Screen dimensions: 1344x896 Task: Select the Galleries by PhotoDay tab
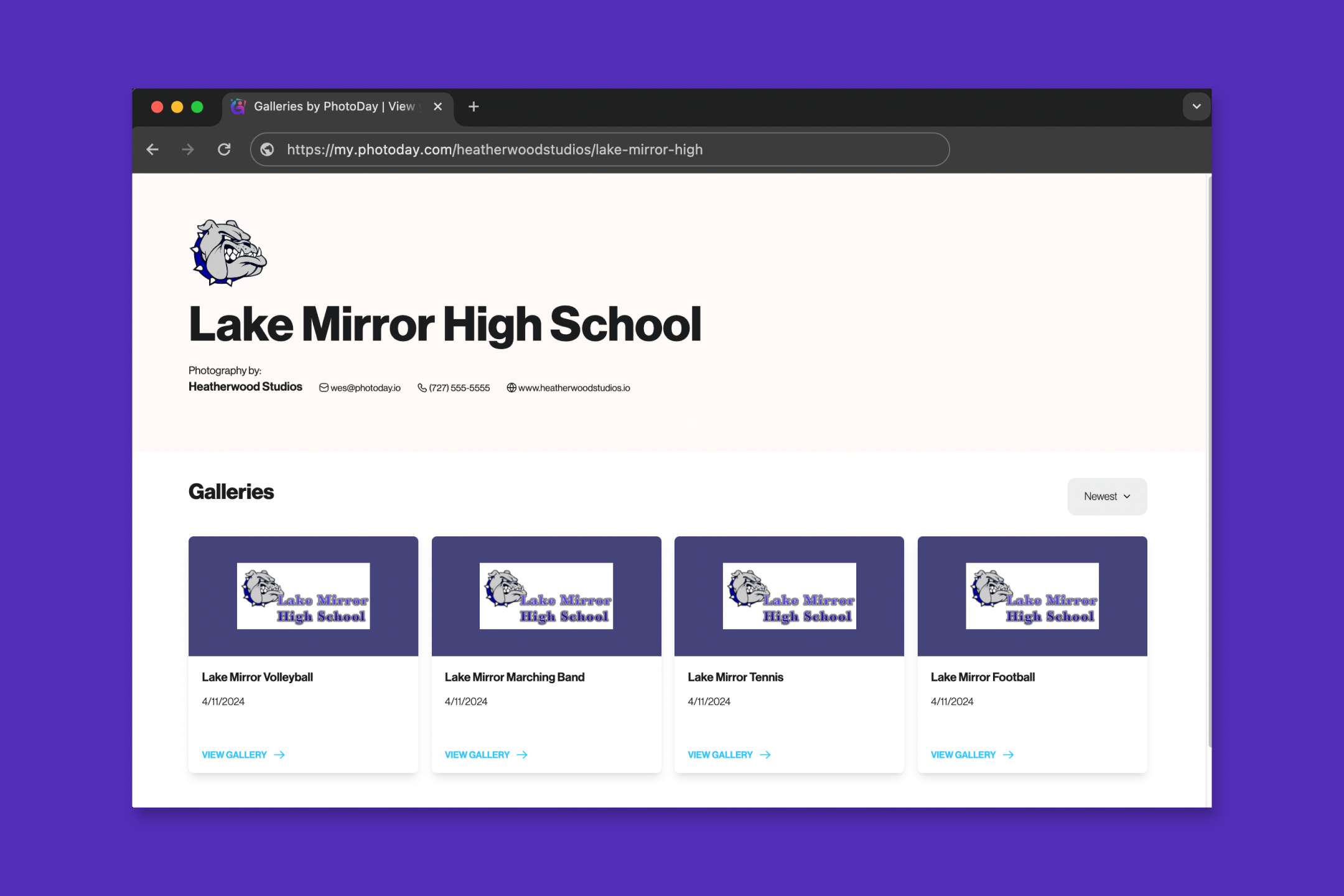coord(338,107)
